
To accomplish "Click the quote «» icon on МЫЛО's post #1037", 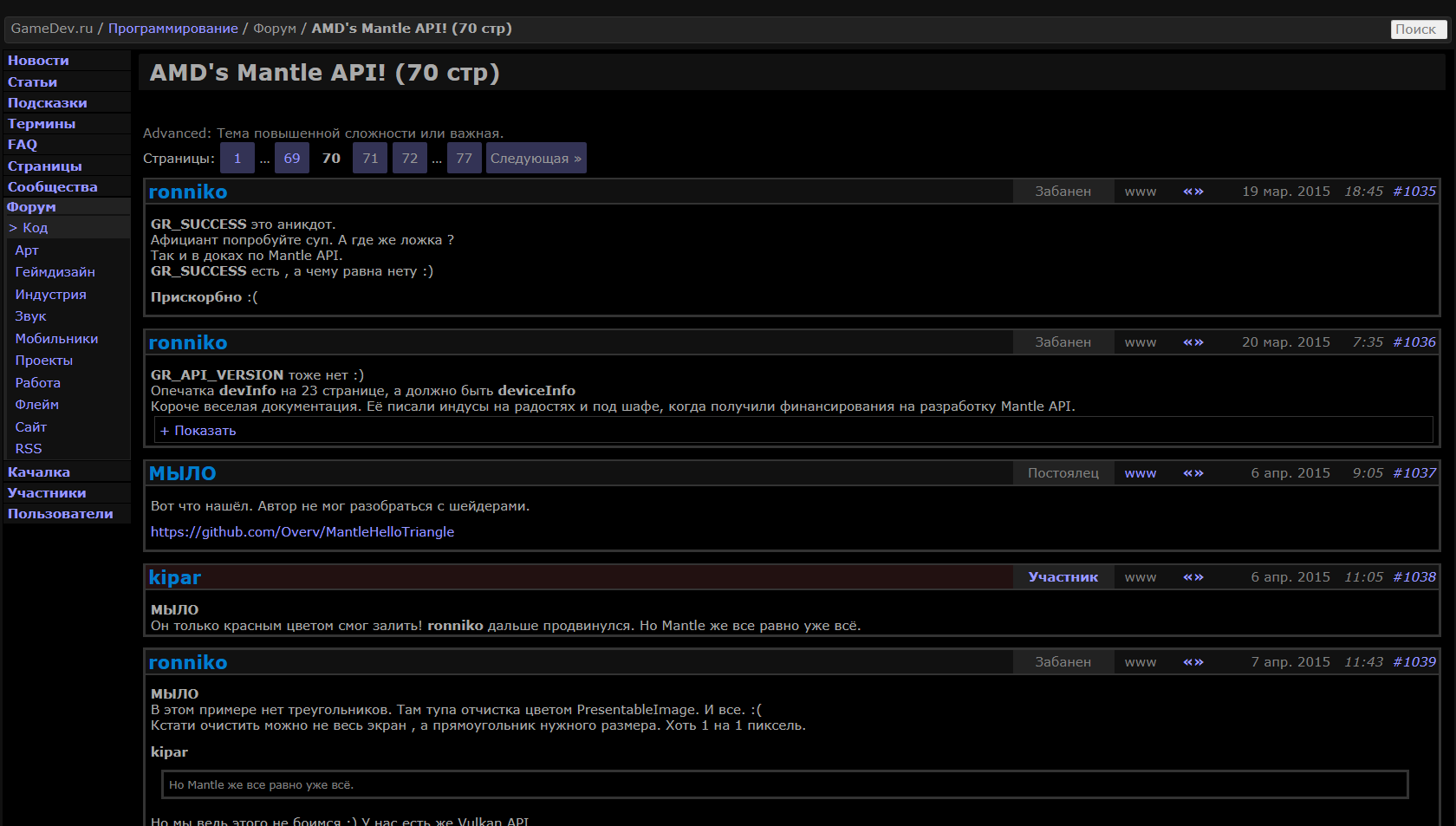I will [1193, 473].
